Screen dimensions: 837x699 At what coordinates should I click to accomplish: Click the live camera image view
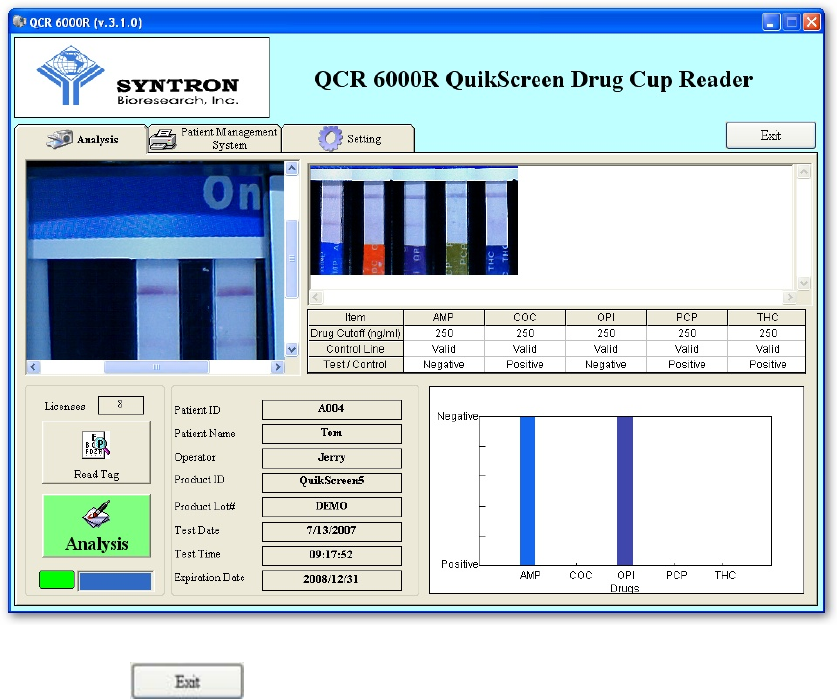coord(155,261)
